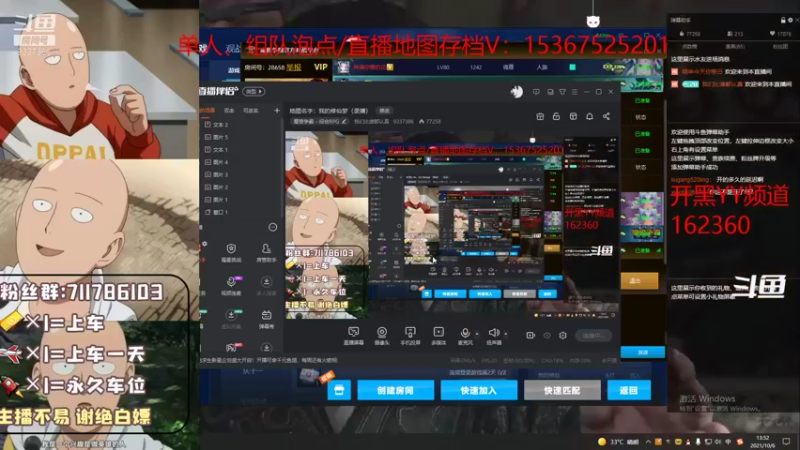This screenshot has height=450, width=800.
Task: Open stream settings gear beside start button
Action: coord(563,335)
